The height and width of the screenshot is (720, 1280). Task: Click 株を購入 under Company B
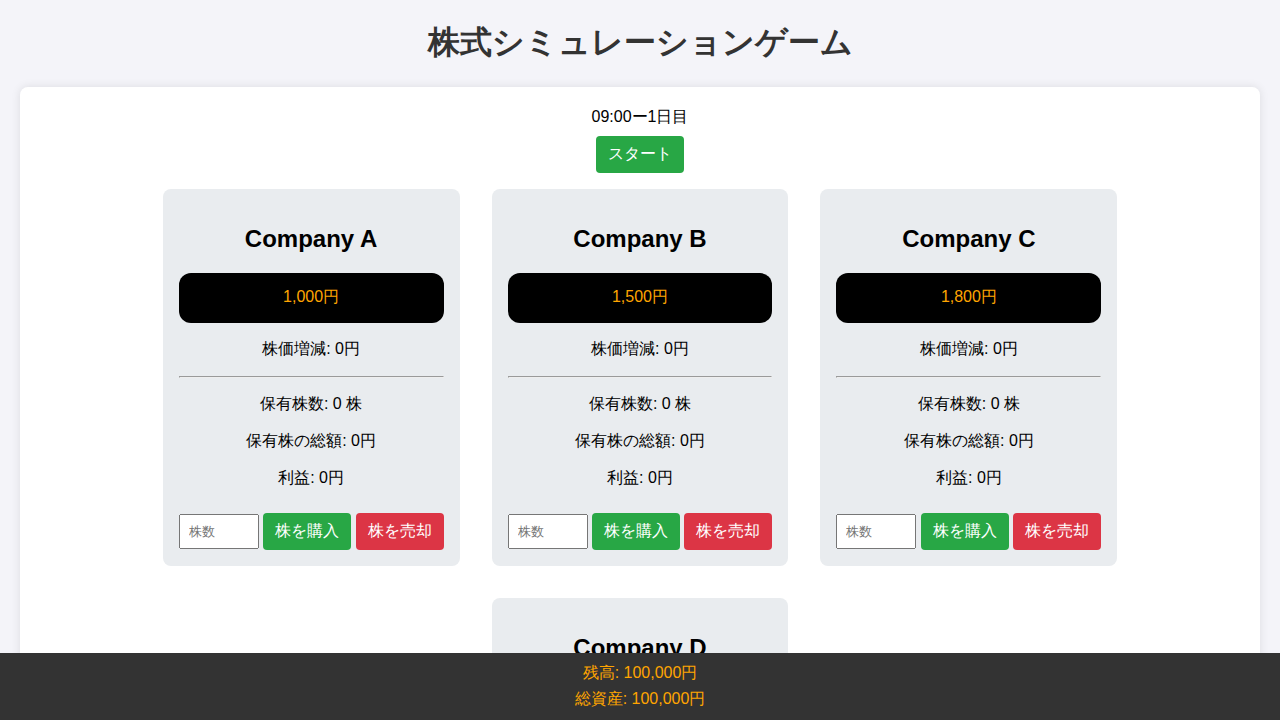(x=636, y=531)
